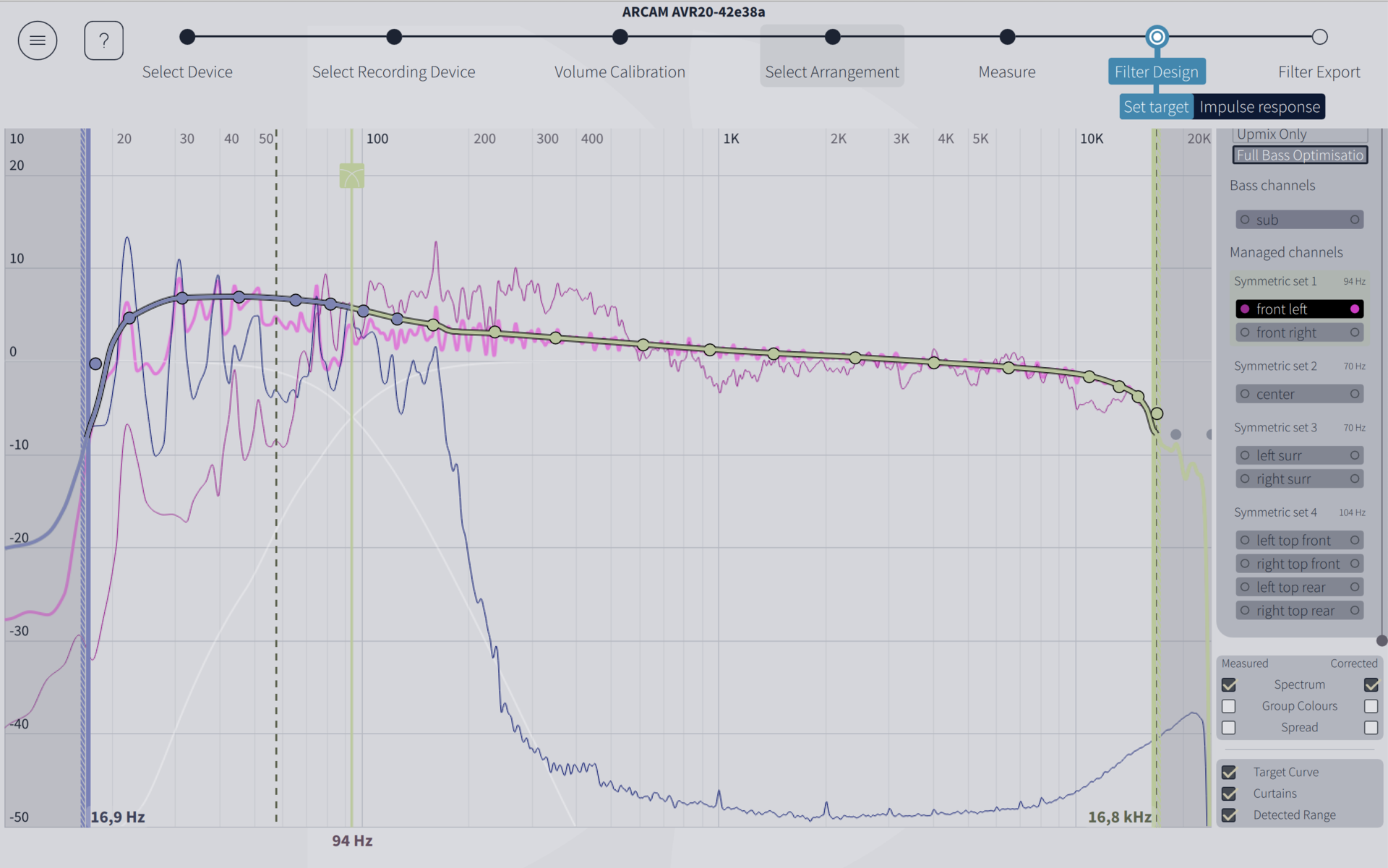Screen dimensions: 1388x868
Task: Switch to the Impulse response tab
Action: pos(1259,107)
